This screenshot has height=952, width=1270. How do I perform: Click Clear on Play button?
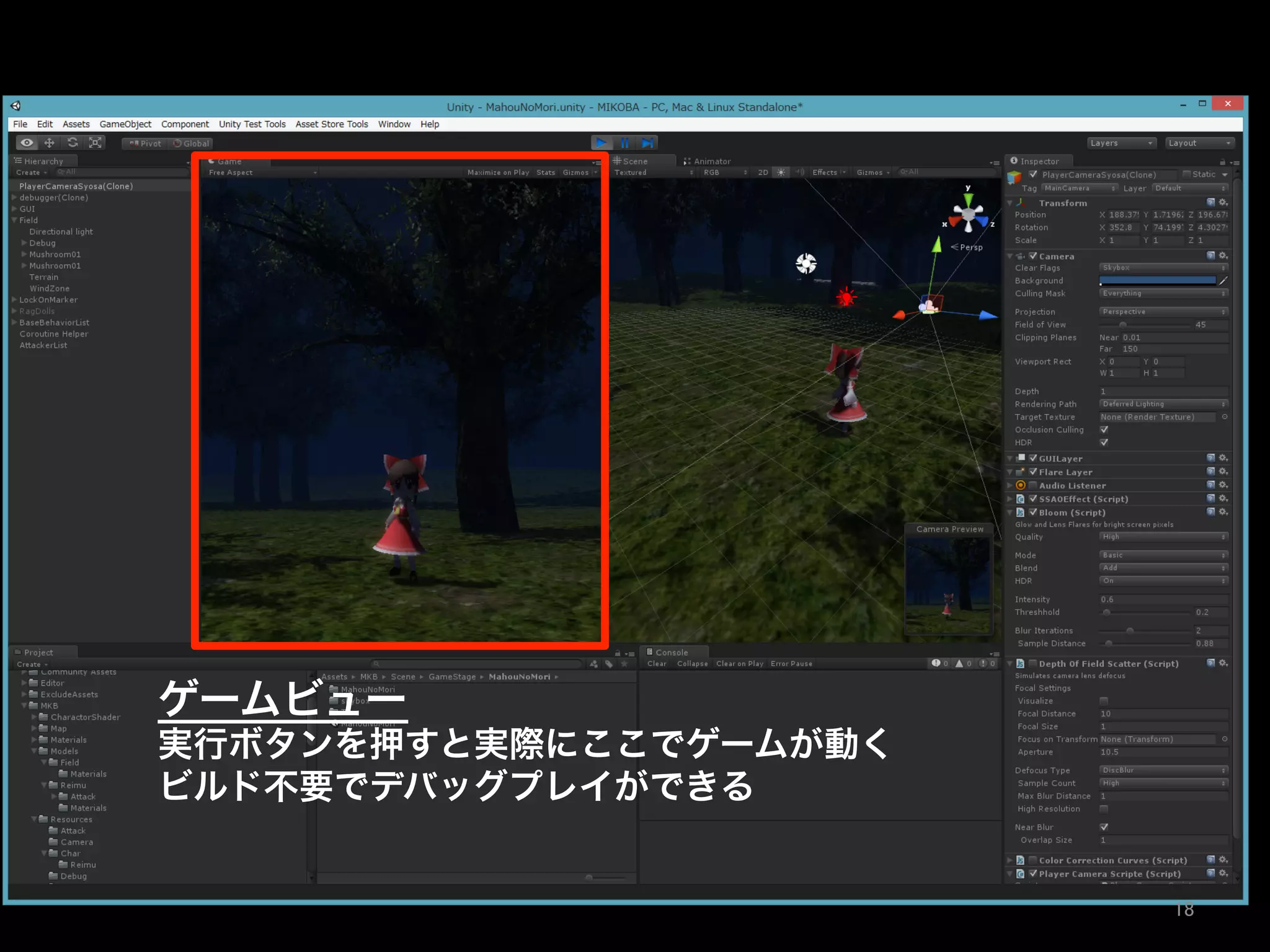[740, 663]
